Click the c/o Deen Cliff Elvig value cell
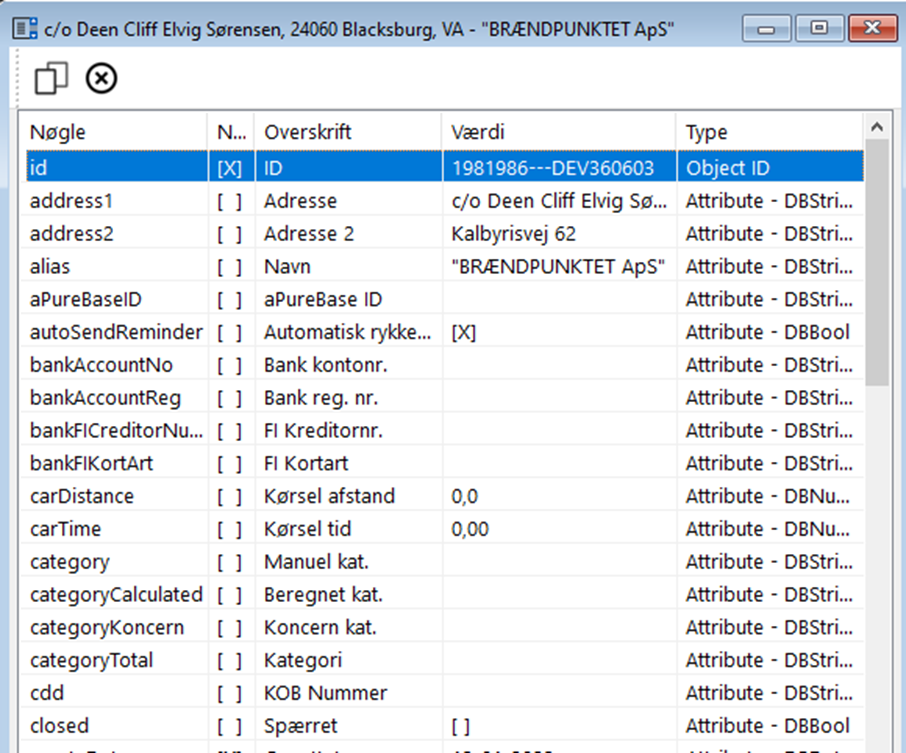Screen dimensions: 906x753 click(x=559, y=201)
